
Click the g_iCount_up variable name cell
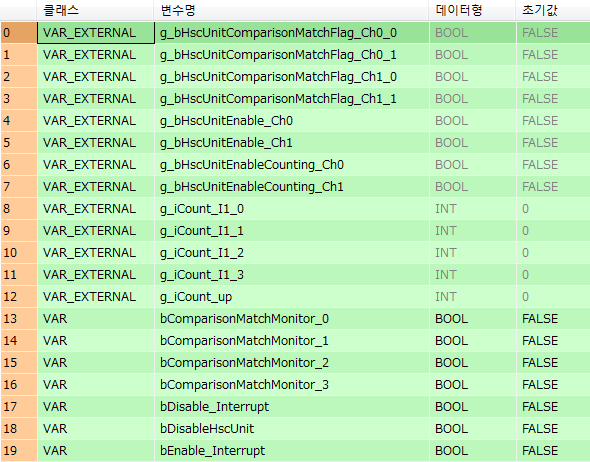coord(292,296)
